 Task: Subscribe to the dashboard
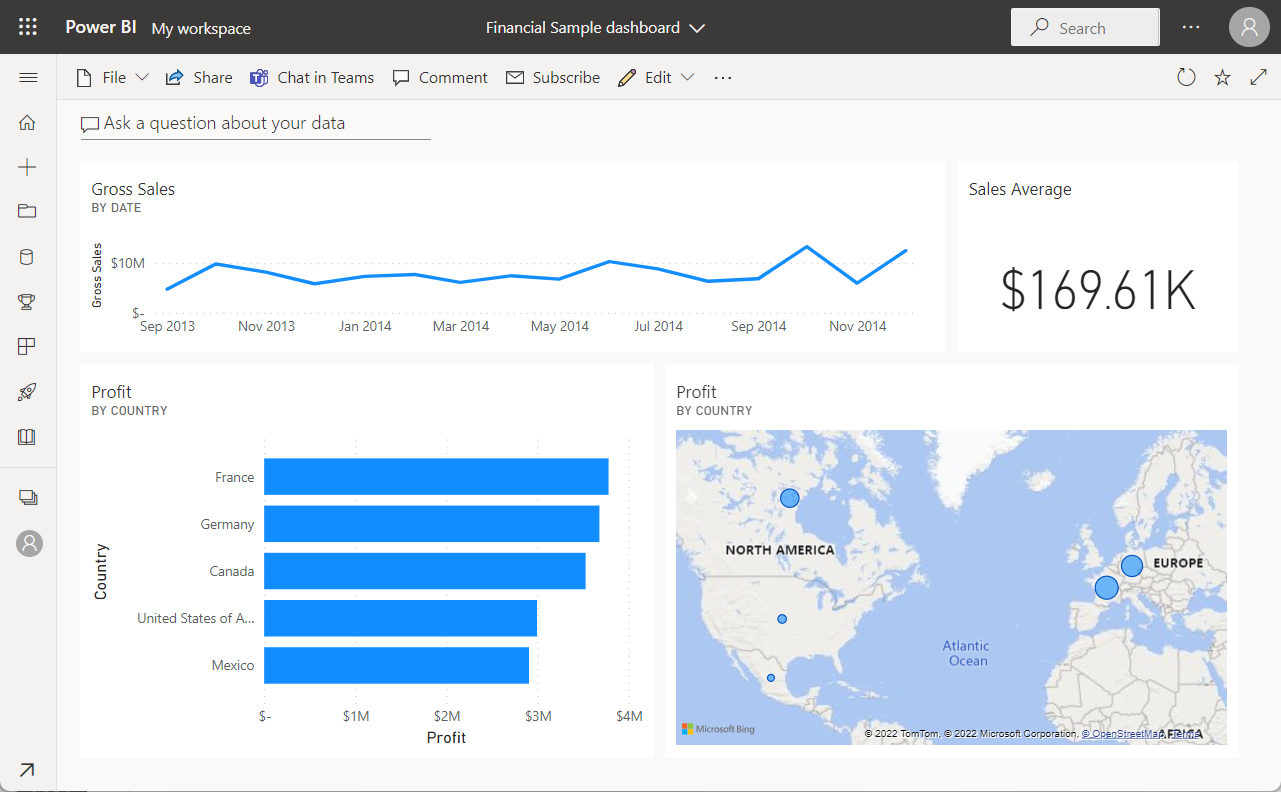click(x=553, y=76)
